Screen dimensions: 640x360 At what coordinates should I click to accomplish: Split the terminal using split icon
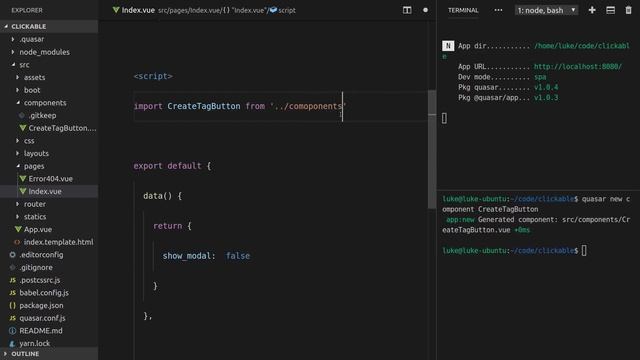(610, 10)
